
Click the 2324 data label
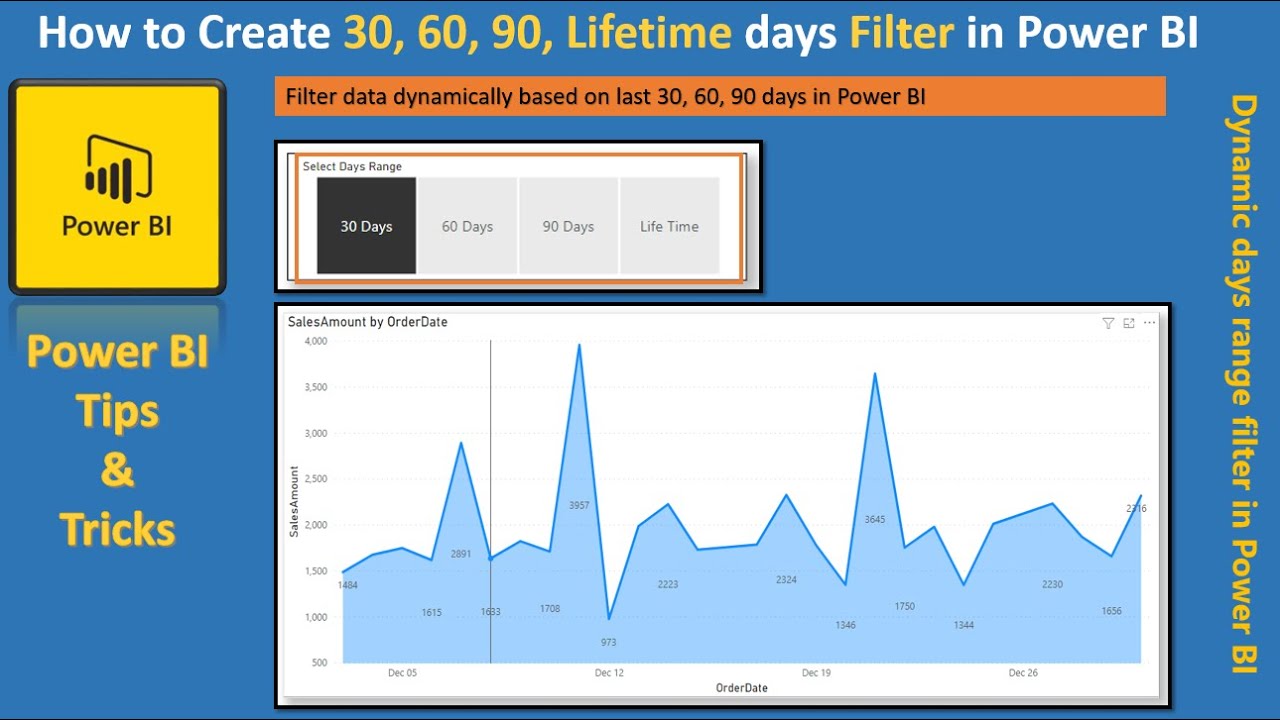[x=786, y=580]
